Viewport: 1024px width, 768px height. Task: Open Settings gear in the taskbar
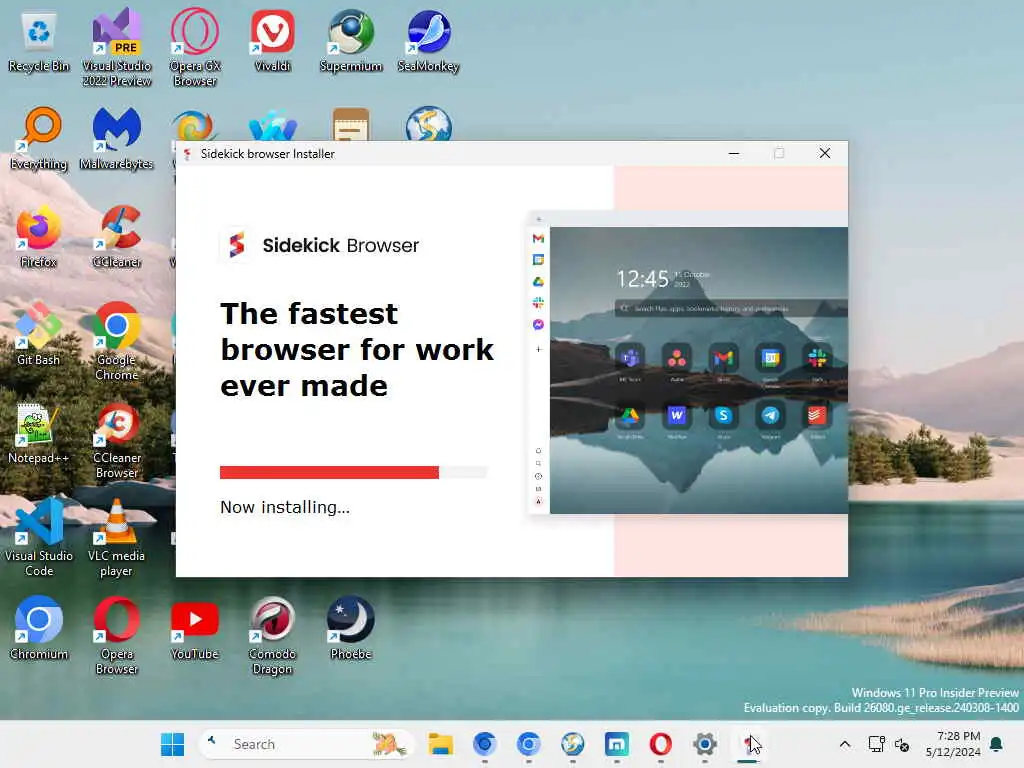(705, 744)
